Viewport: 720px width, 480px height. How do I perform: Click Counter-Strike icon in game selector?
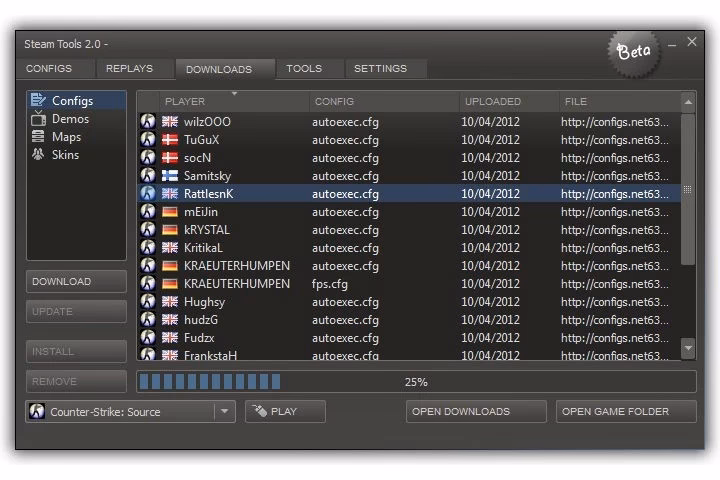coord(37,411)
